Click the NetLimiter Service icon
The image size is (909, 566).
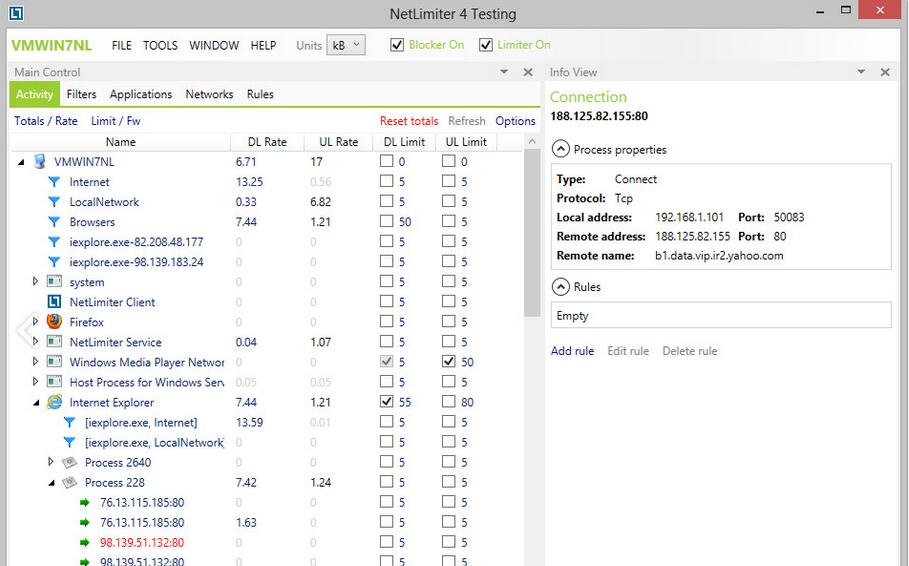coord(54,342)
